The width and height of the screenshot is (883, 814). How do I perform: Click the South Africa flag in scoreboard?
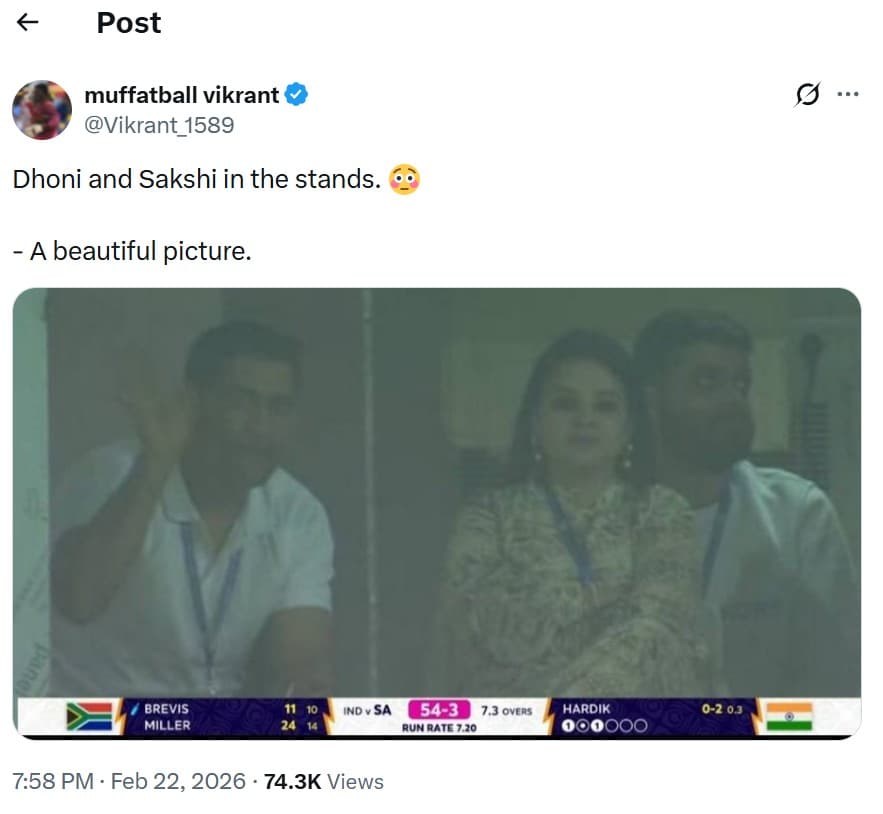point(88,716)
